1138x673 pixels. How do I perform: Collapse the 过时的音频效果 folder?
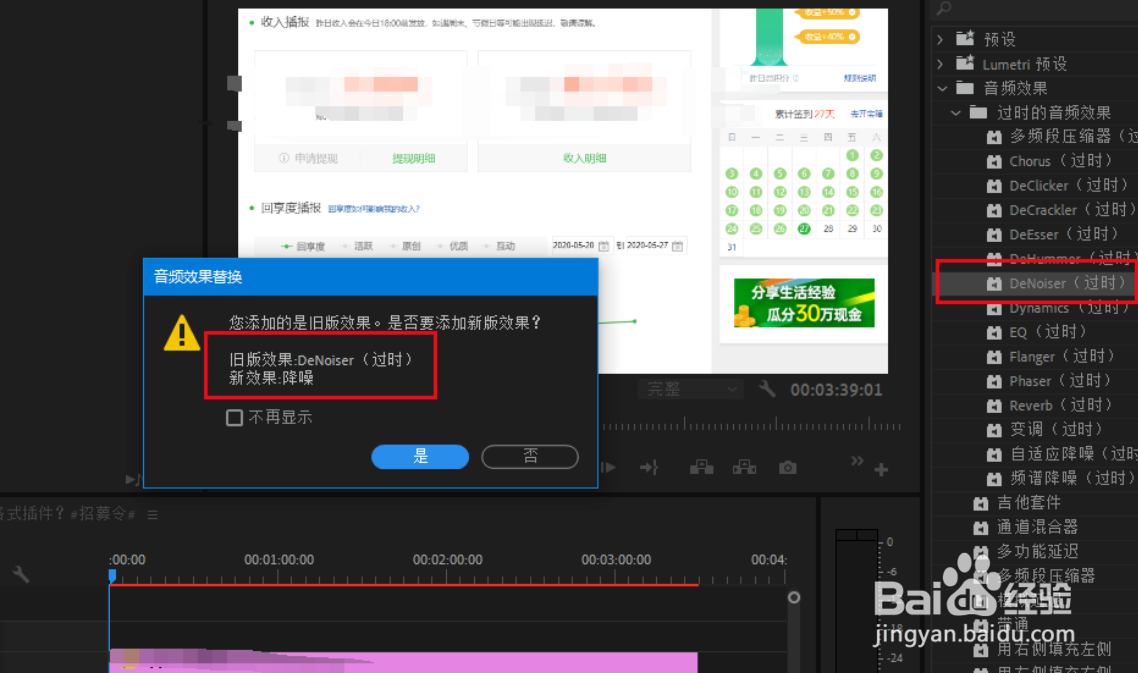956,112
